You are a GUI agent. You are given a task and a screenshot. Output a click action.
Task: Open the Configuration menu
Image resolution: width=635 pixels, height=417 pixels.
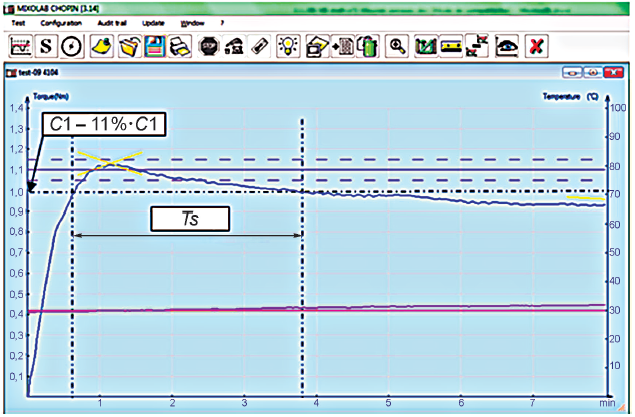61,22
